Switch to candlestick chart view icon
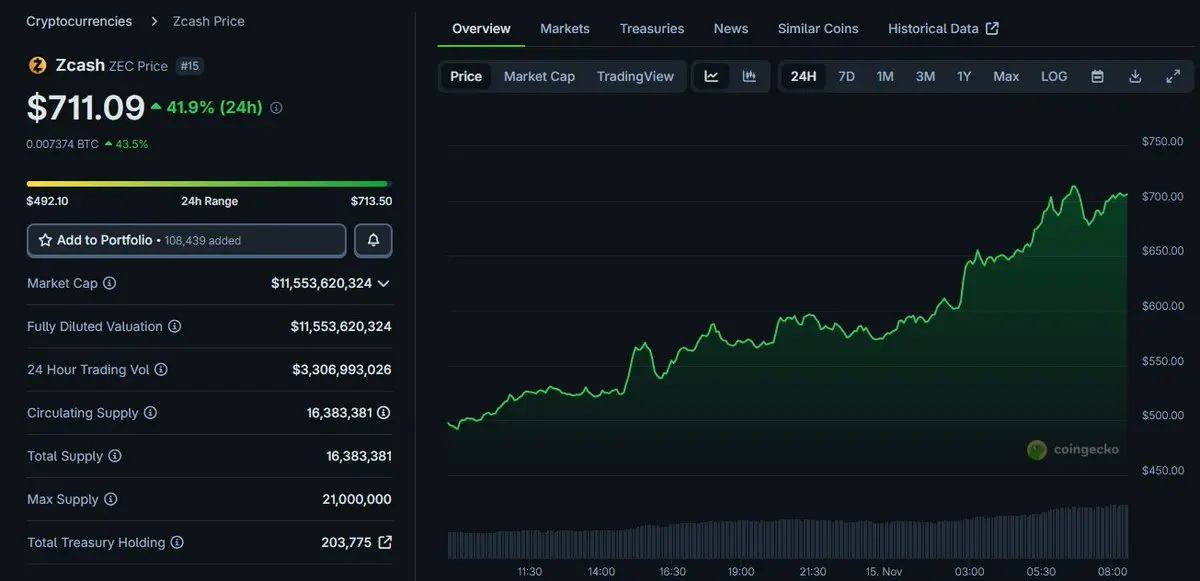The width and height of the screenshot is (1200, 581). 749,76
